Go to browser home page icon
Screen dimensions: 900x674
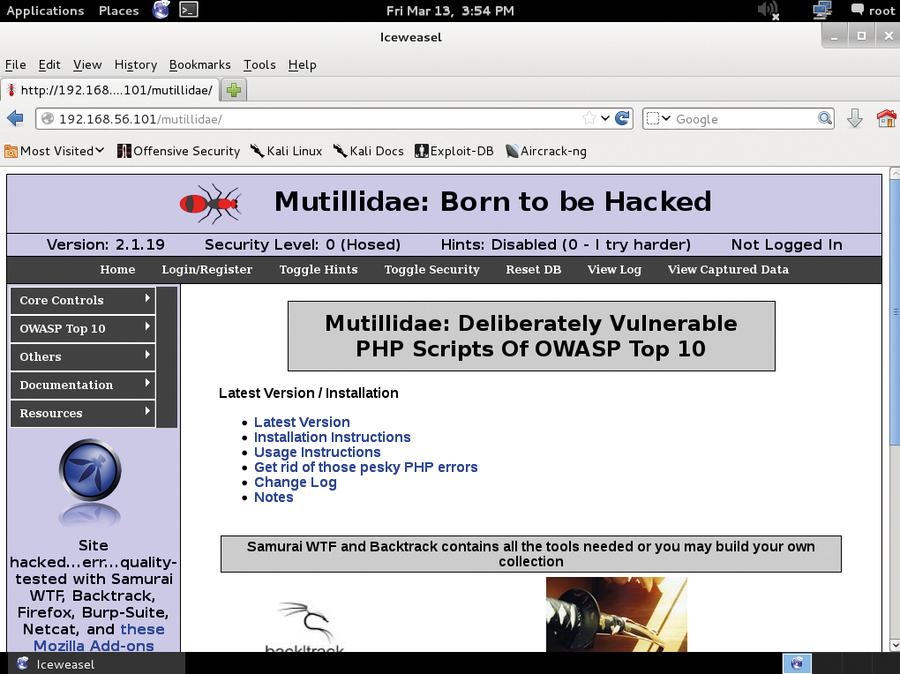(x=886, y=118)
